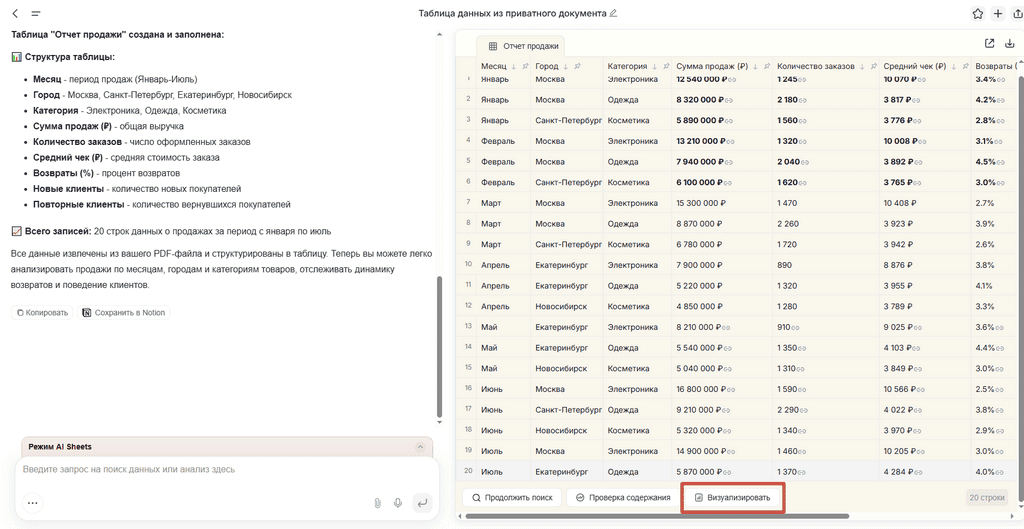Open more options with the three-dots button

pyautogui.click(x=33, y=503)
